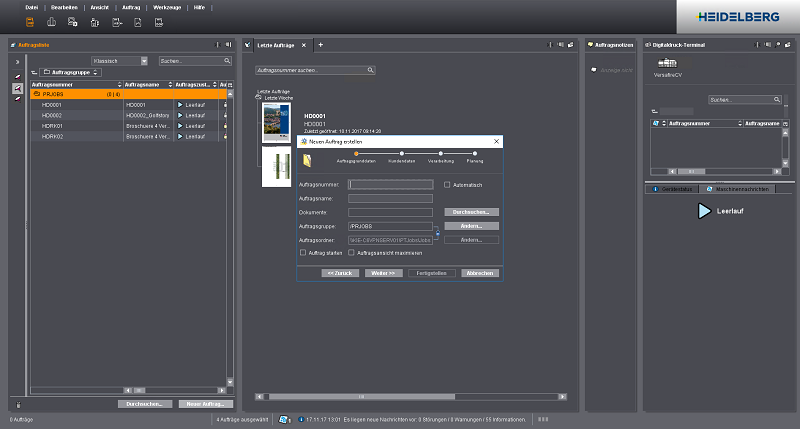Click the last icon in the main toolbar
The width and height of the screenshot is (800, 429).
[x=159, y=21]
